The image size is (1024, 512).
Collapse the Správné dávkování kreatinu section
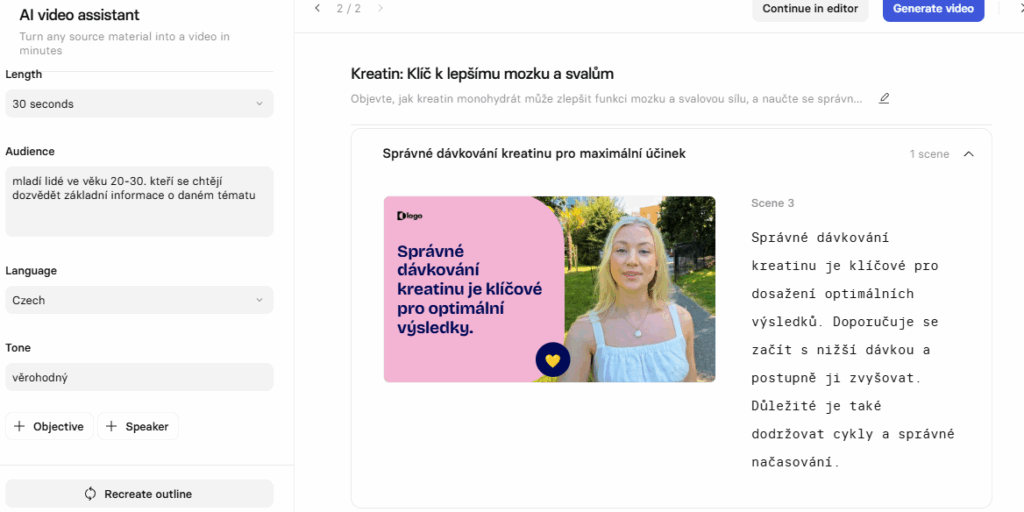[968, 154]
